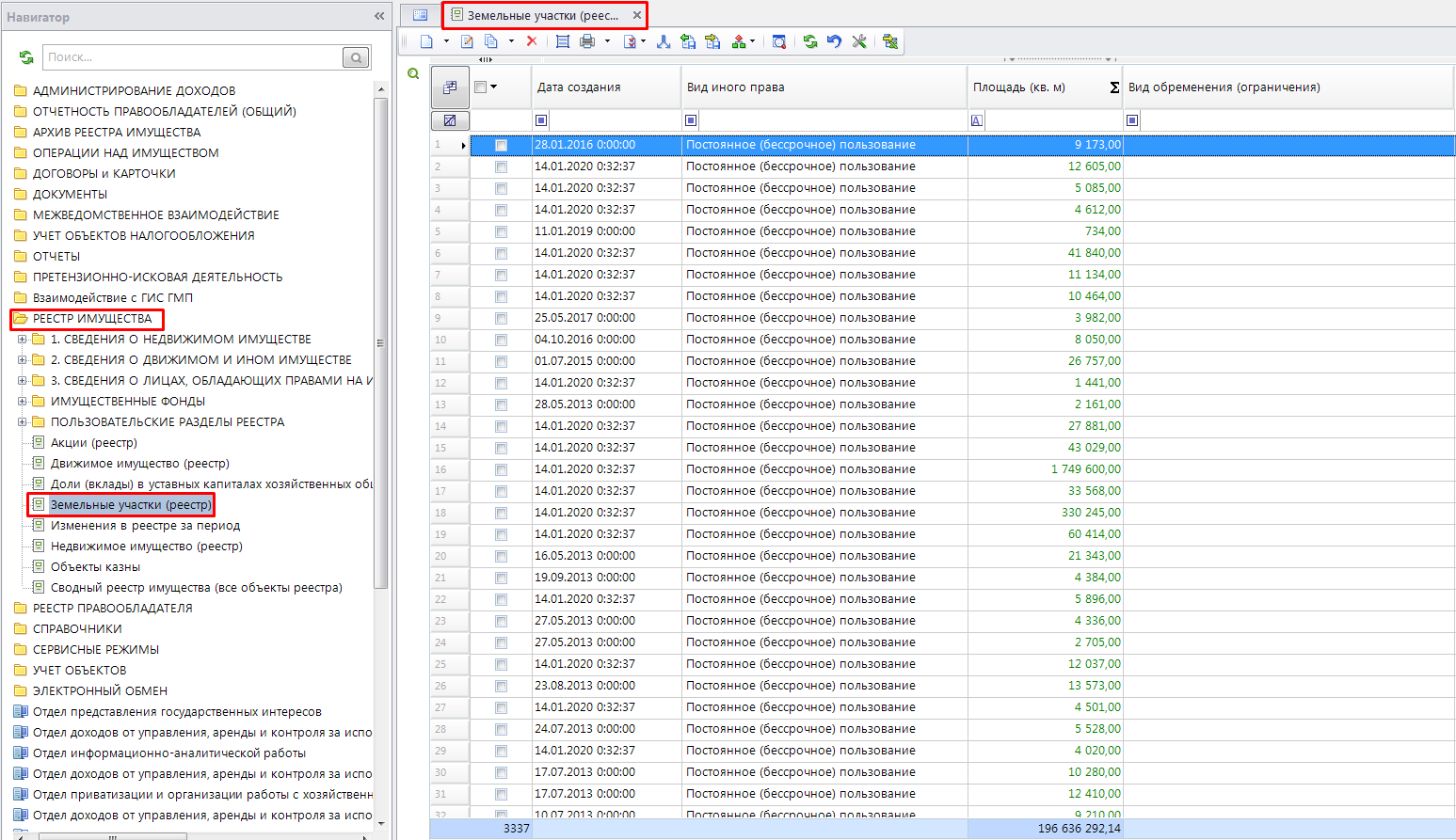Click the copy record icon
This screenshot has height=840, width=1456.
pos(491,41)
